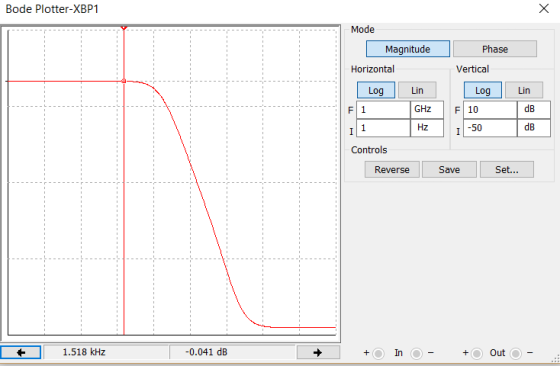Select Log scale for Horizontal axis
This screenshot has height=366, width=560.
376,90
